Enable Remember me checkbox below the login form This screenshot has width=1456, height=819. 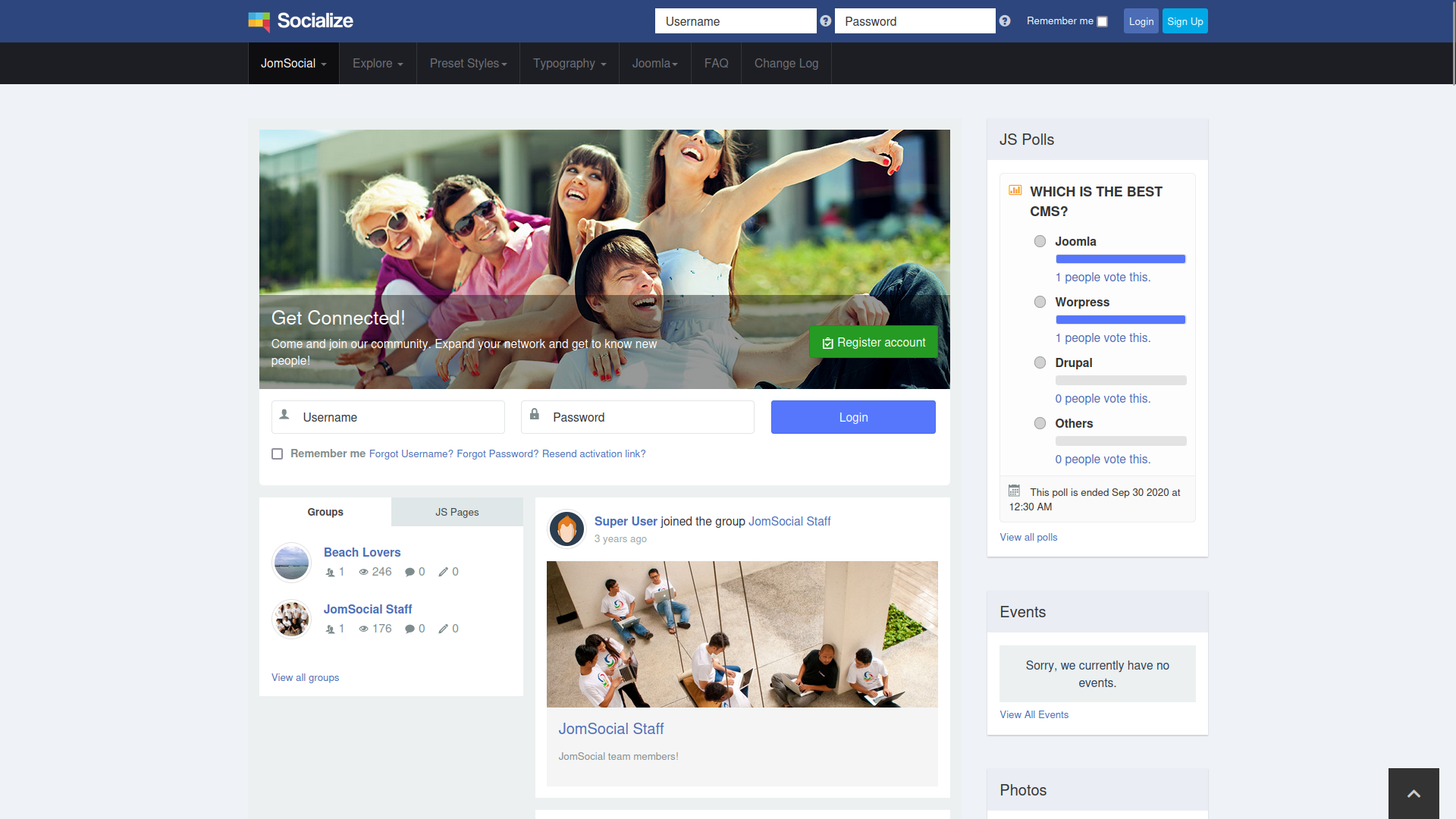click(x=278, y=453)
